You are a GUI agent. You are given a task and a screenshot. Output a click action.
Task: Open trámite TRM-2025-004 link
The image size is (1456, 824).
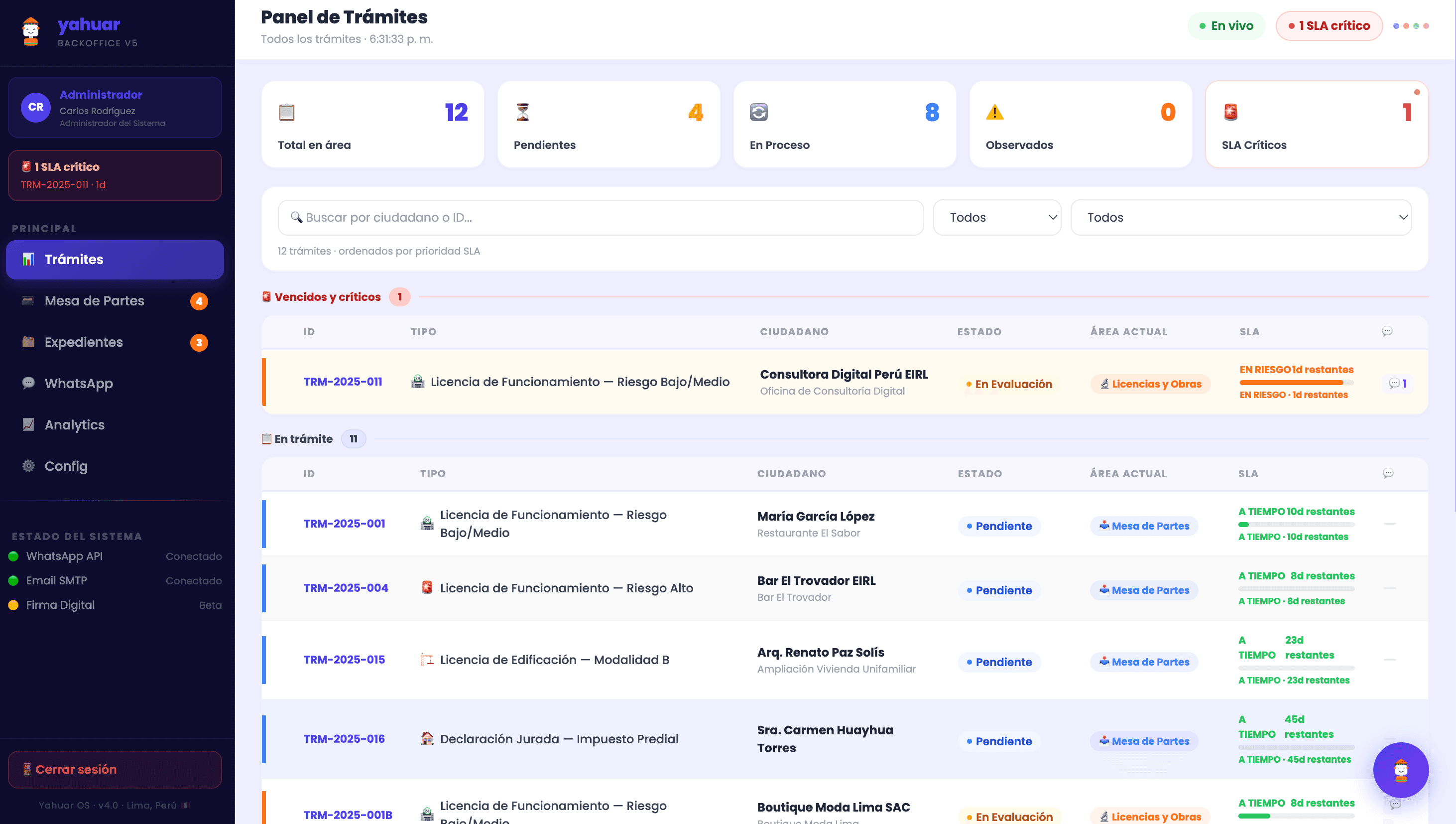click(346, 588)
